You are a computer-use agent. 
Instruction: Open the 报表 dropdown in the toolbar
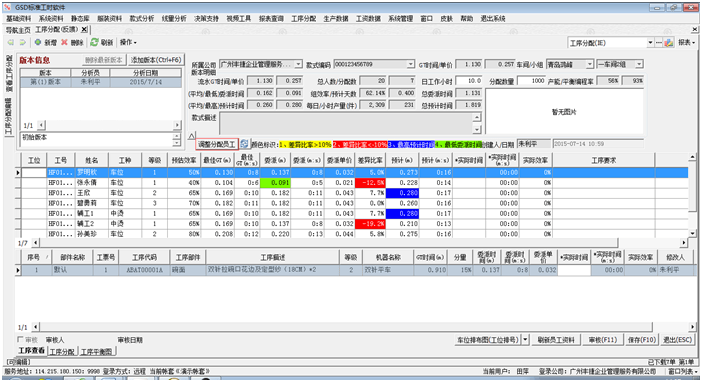click(x=687, y=43)
